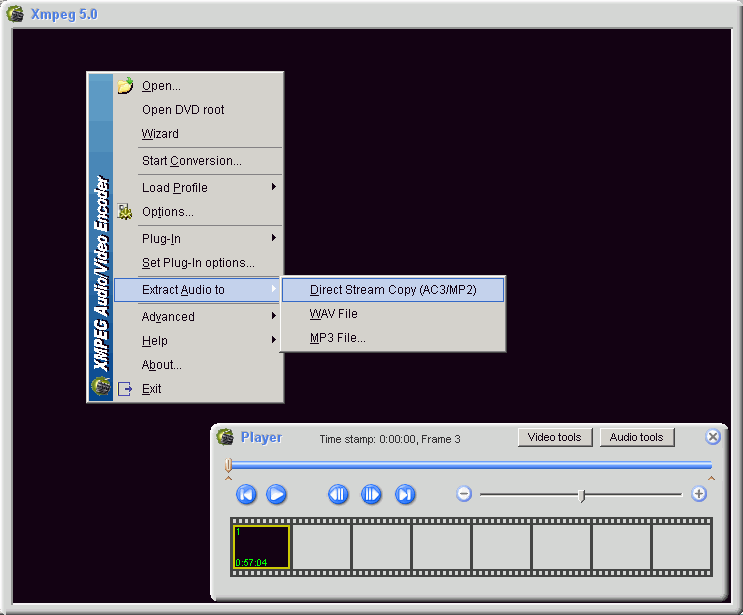Viewport: 743px width, 615px height.
Task: Click the right selection marker under seek bar
Action: coord(711,478)
